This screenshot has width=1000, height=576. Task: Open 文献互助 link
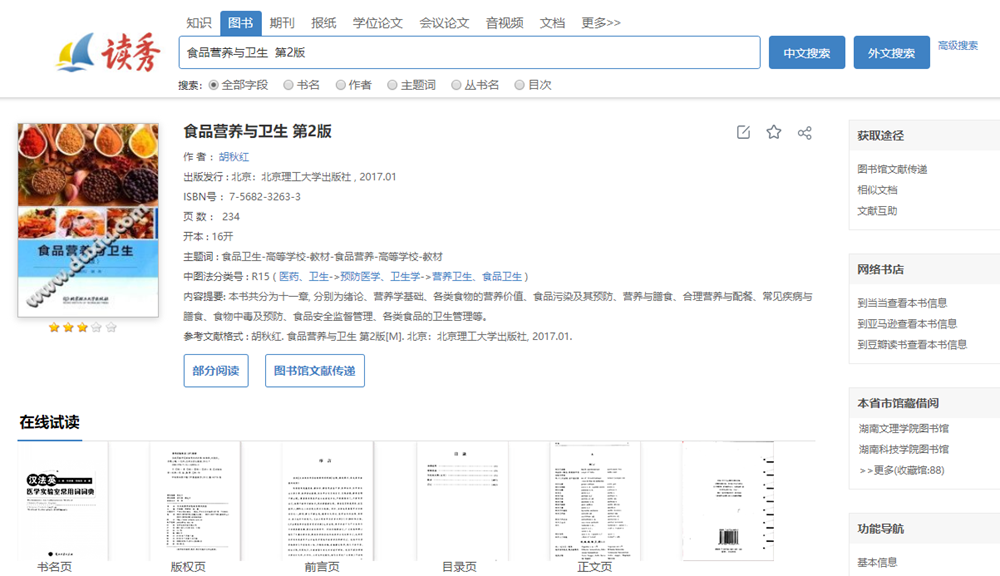coord(877,211)
